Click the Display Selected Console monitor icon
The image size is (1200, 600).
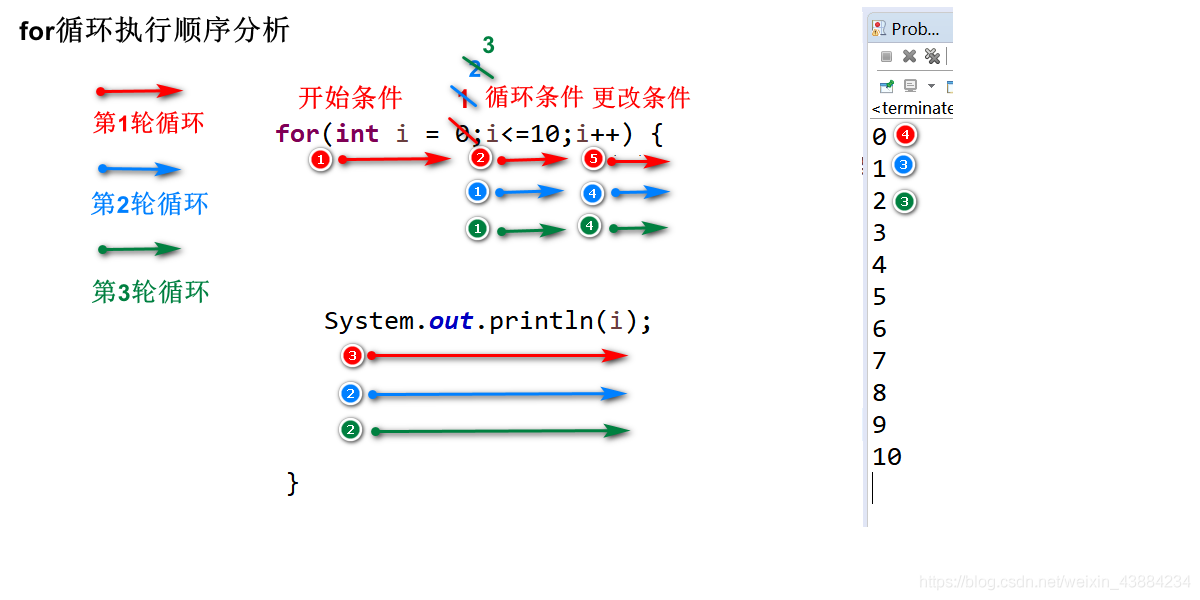point(910,86)
